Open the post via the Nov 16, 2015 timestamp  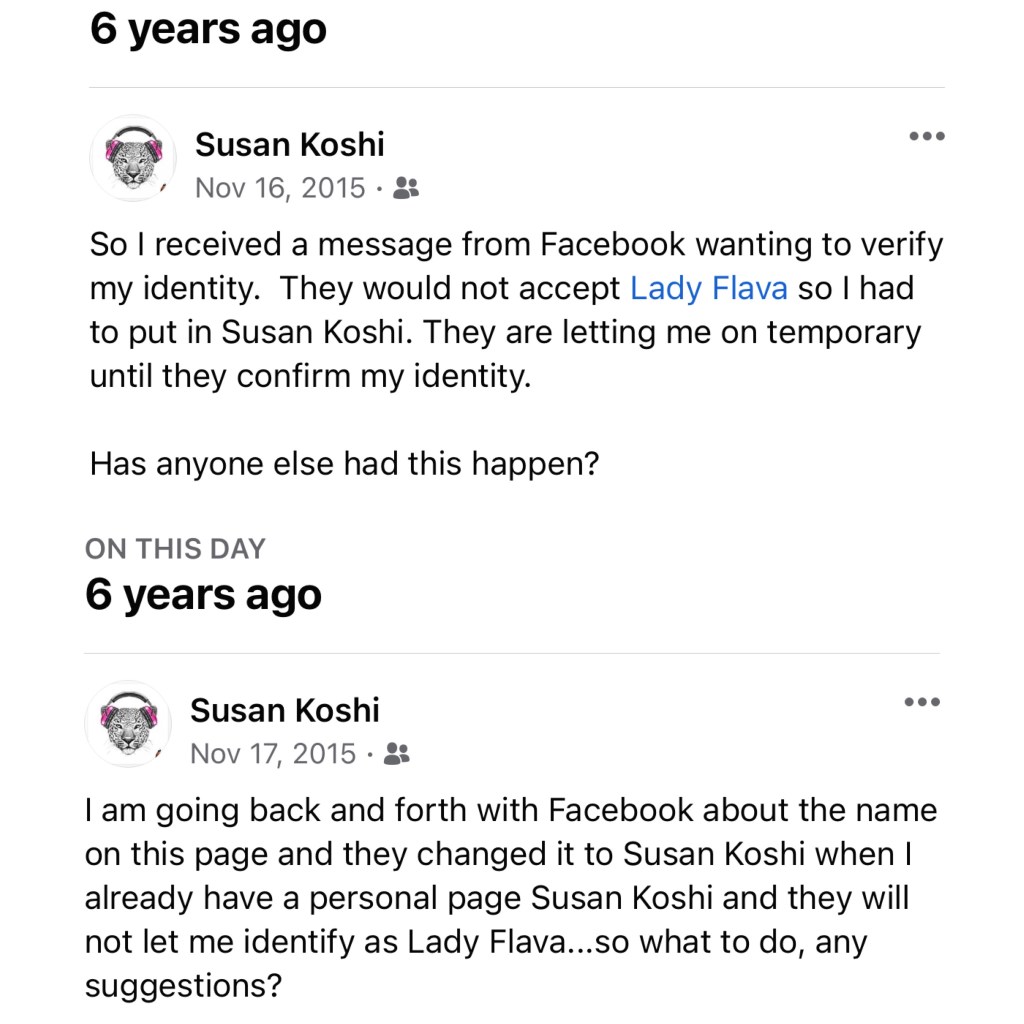280,188
